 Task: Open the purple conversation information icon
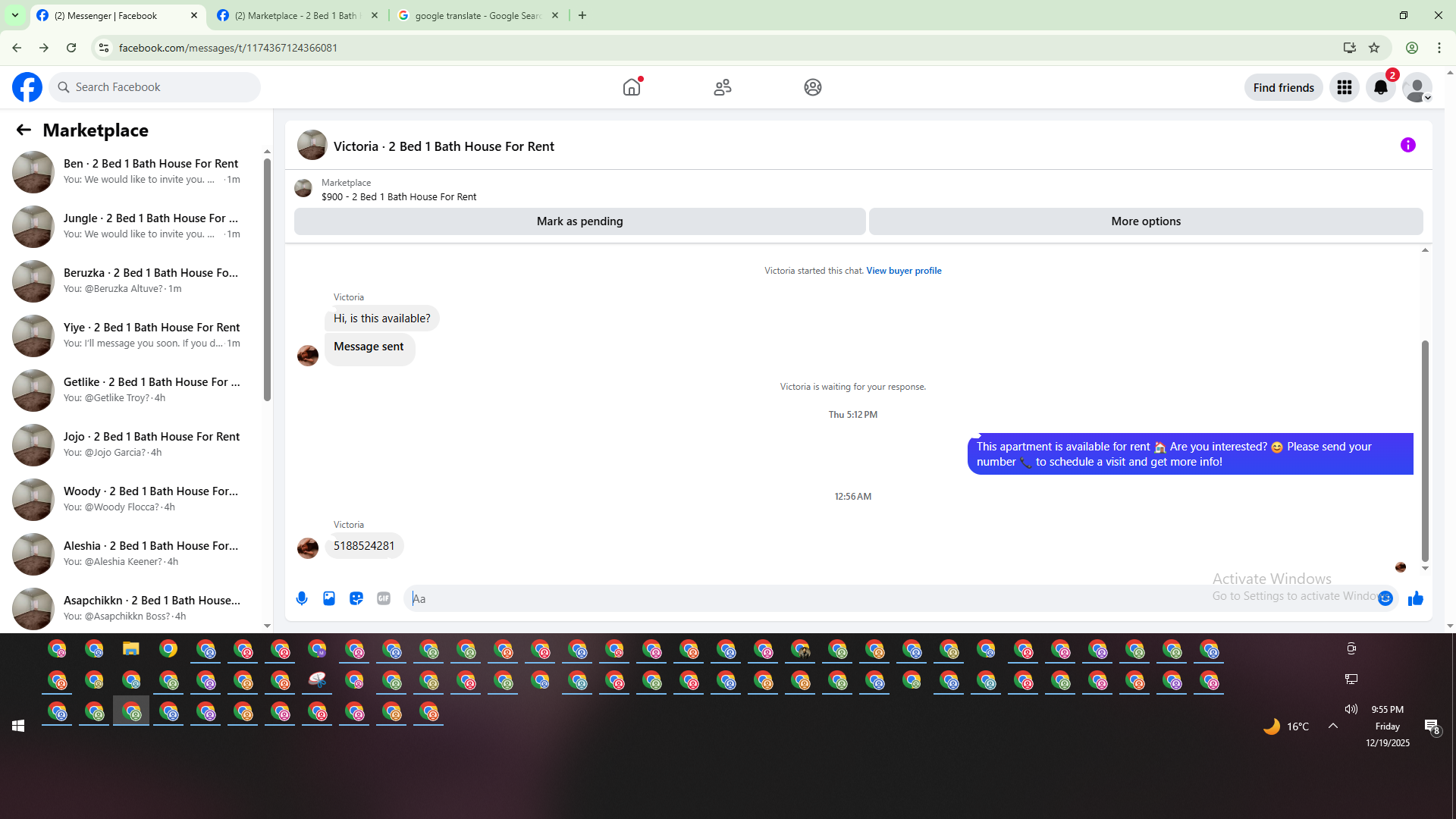pos(1408,145)
